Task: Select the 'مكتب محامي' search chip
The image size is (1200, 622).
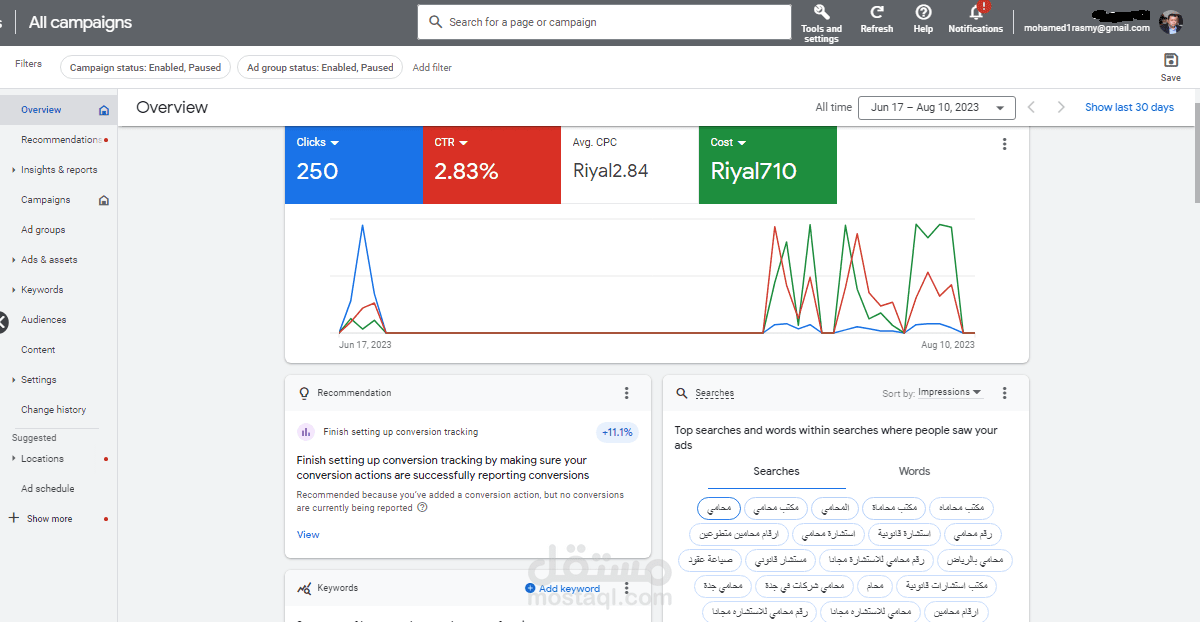Action: click(x=776, y=509)
